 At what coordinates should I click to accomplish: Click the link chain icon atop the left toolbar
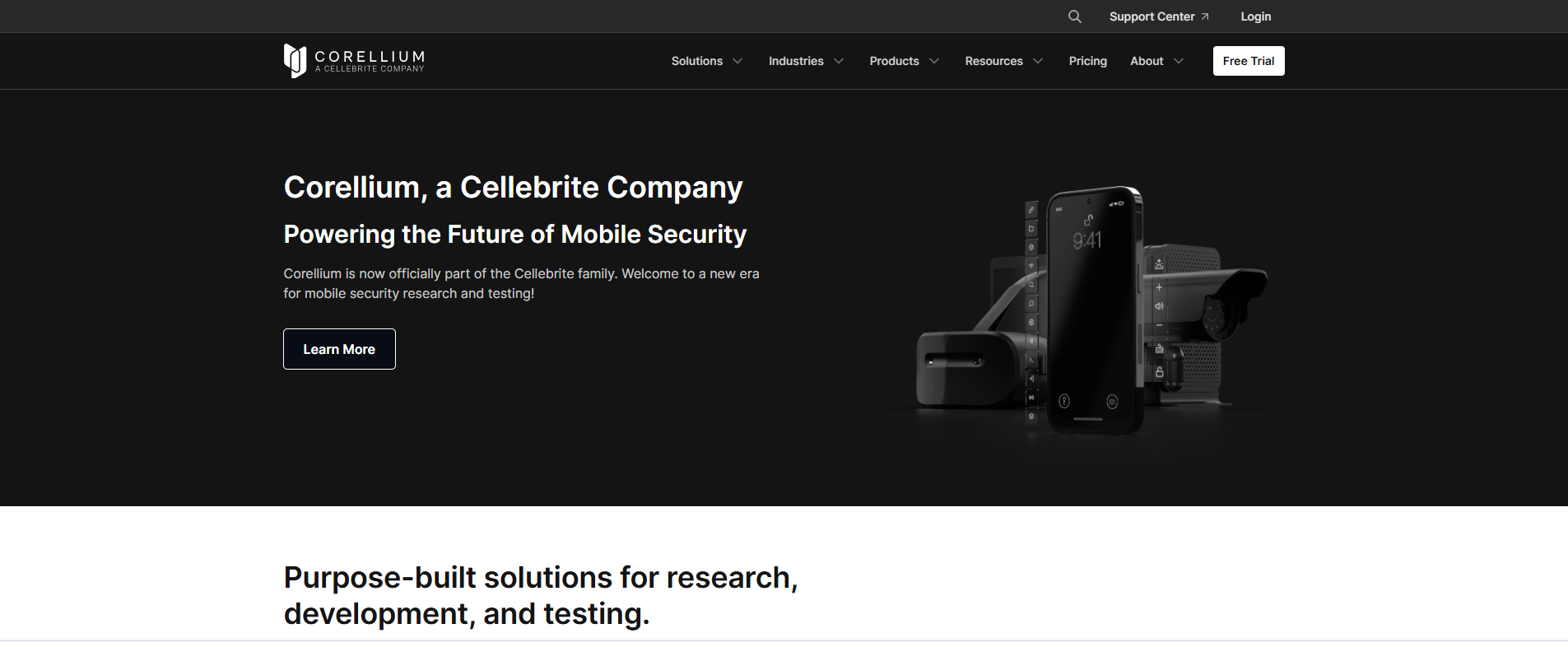coord(1031,210)
